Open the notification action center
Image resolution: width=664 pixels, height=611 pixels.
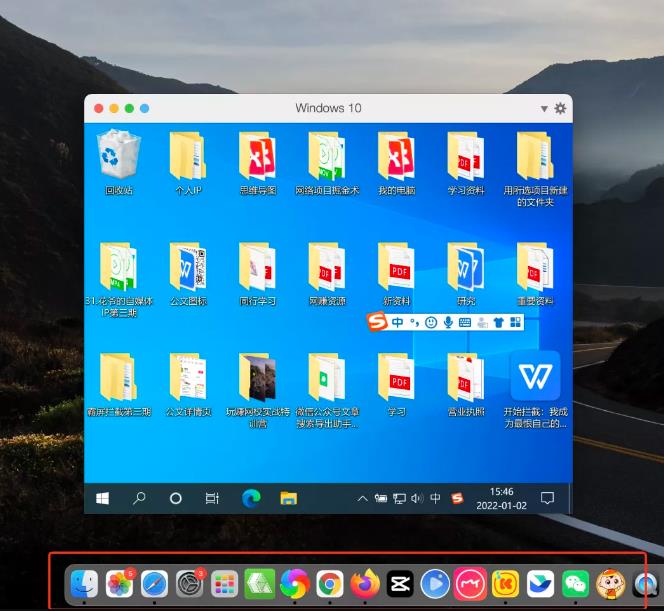click(x=547, y=498)
